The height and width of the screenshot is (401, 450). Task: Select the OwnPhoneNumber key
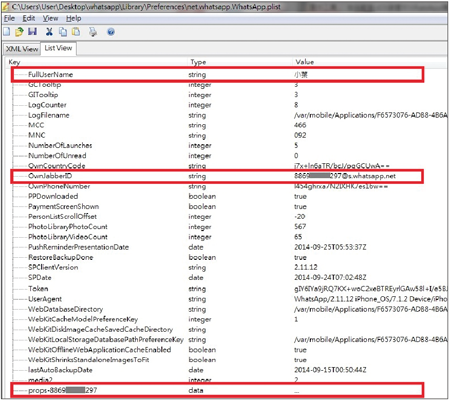click(x=59, y=186)
